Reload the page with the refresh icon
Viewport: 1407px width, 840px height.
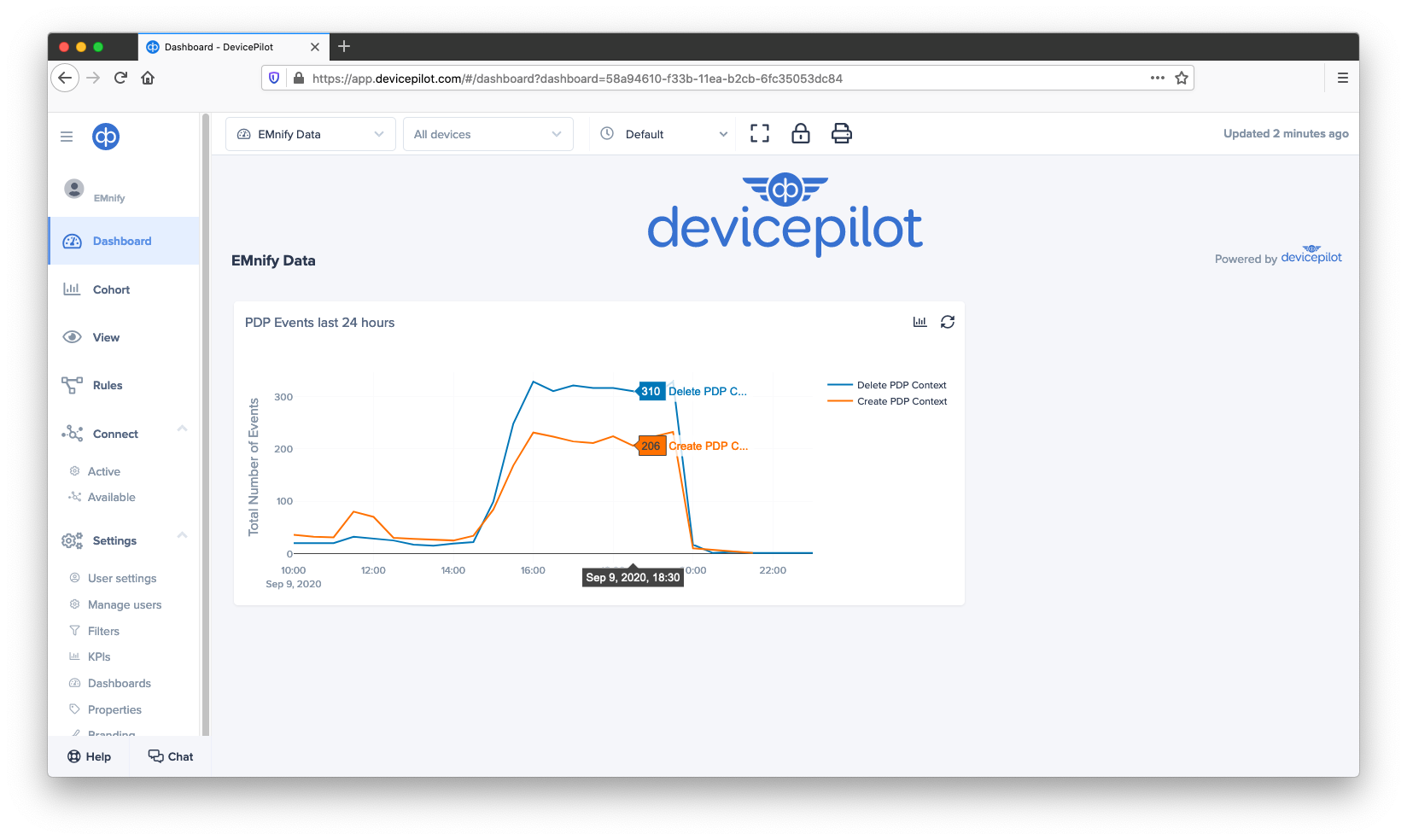pyautogui.click(x=120, y=78)
